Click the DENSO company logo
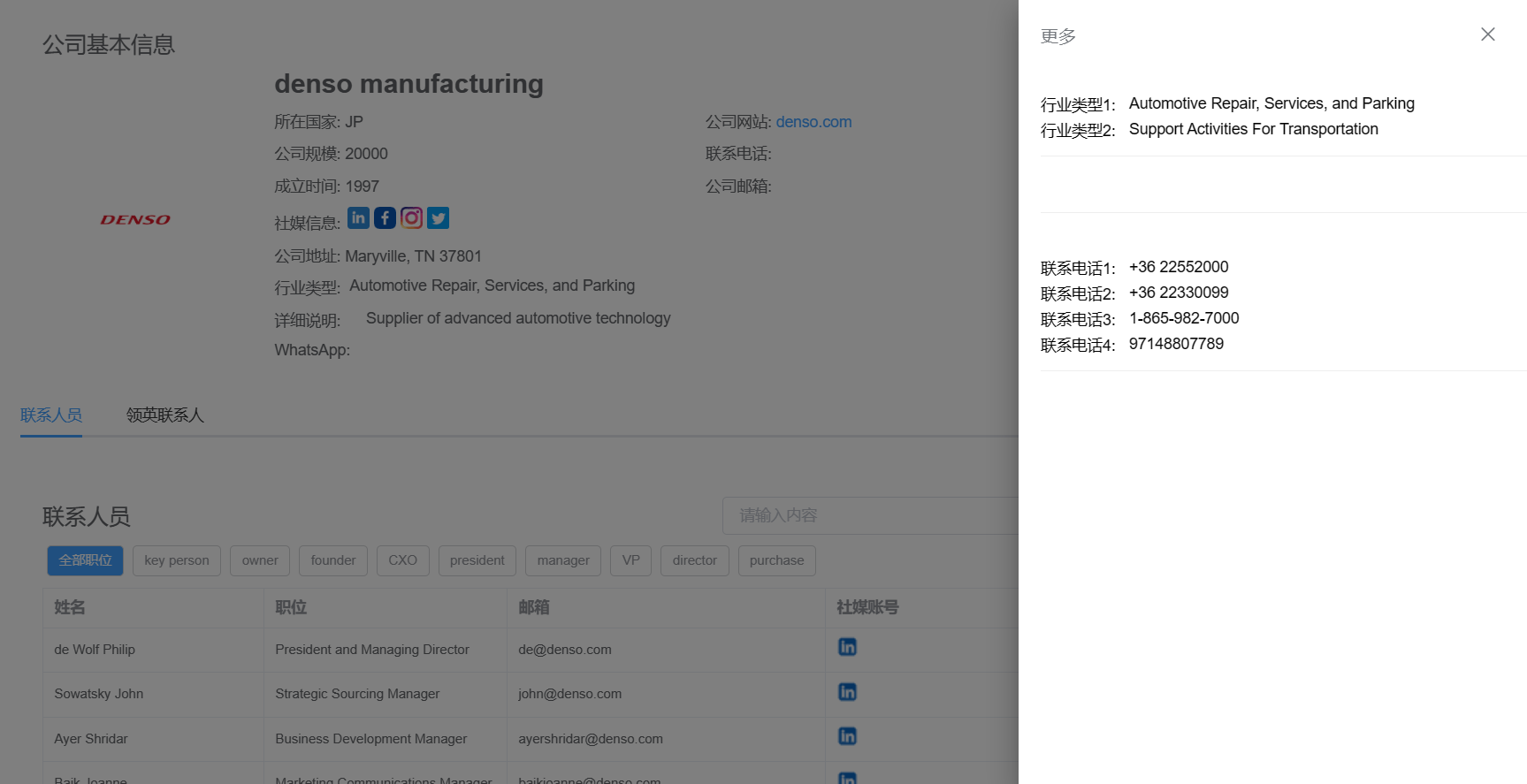The height and width of the screenshot is (784, 1527). (135, 219)
